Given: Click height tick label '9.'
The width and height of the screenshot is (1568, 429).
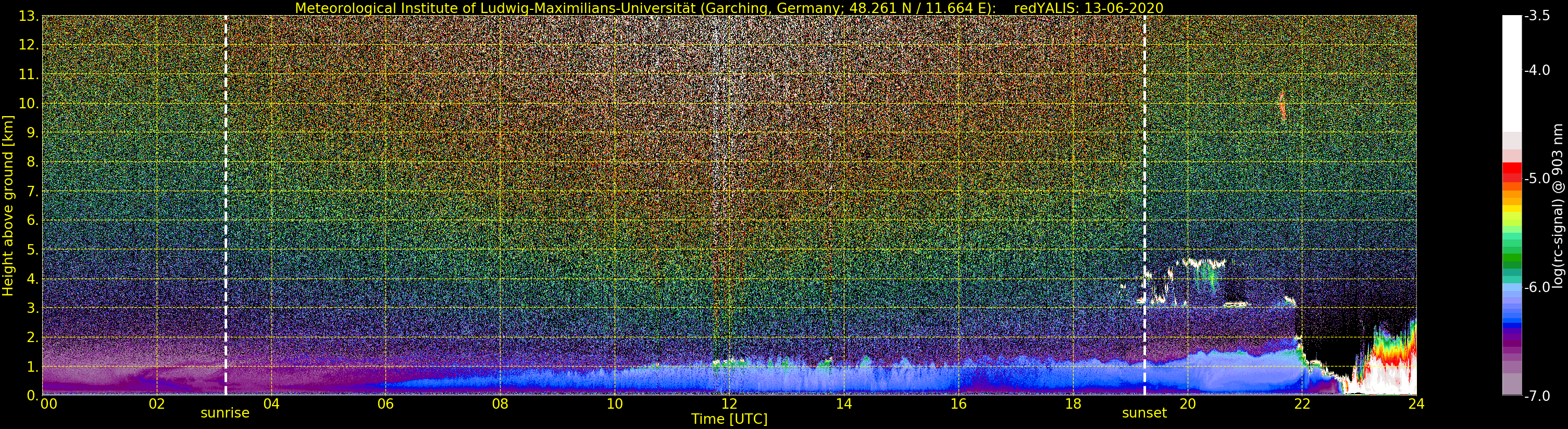Looking at the screenshot, I should coord(32,133).
